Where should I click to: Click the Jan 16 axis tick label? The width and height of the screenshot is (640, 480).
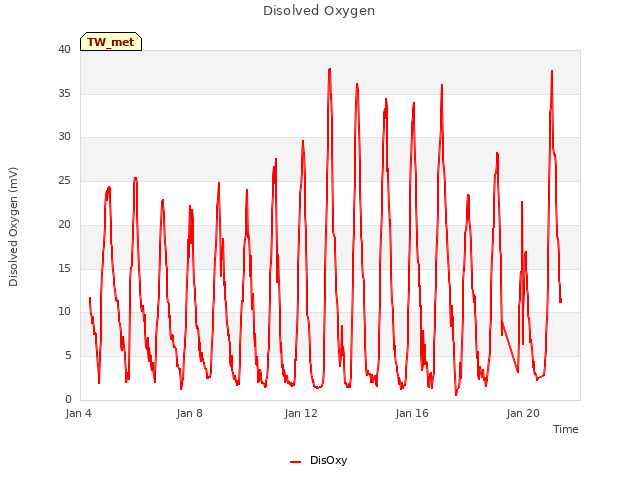[x=412, y=413]
